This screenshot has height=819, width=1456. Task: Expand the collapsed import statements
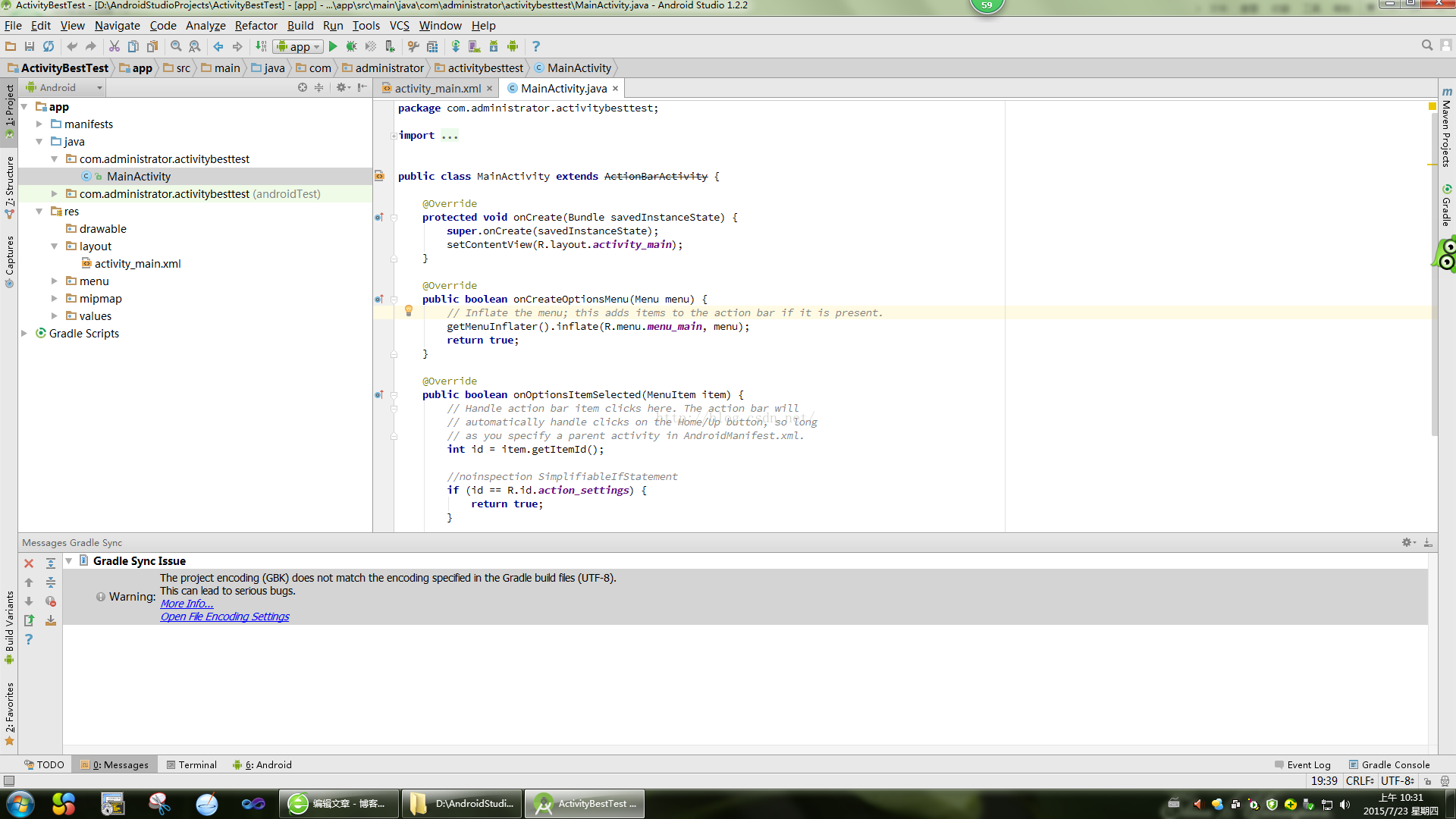394,136
